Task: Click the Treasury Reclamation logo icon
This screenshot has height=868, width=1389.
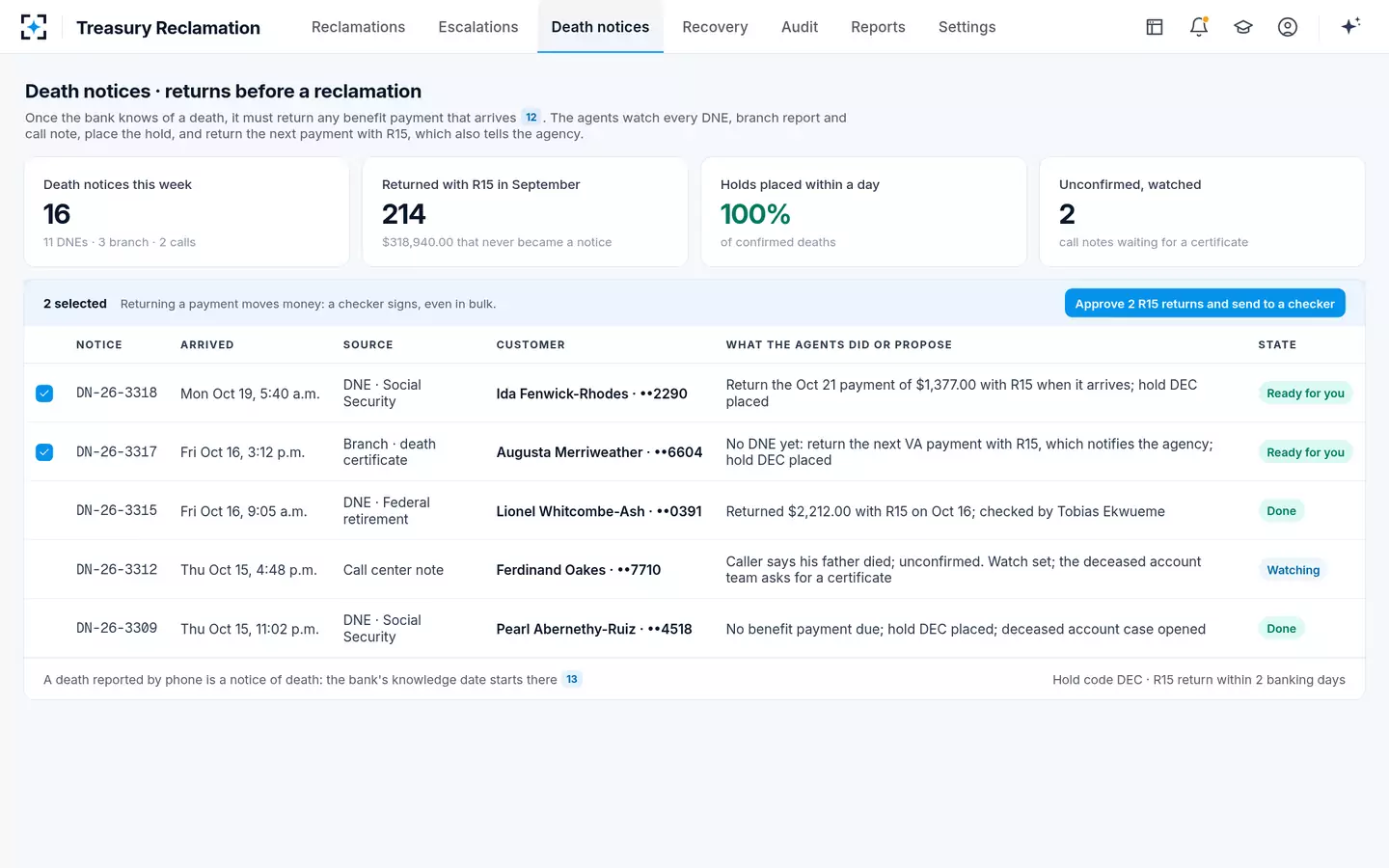Action: click(x=34, y=27)
